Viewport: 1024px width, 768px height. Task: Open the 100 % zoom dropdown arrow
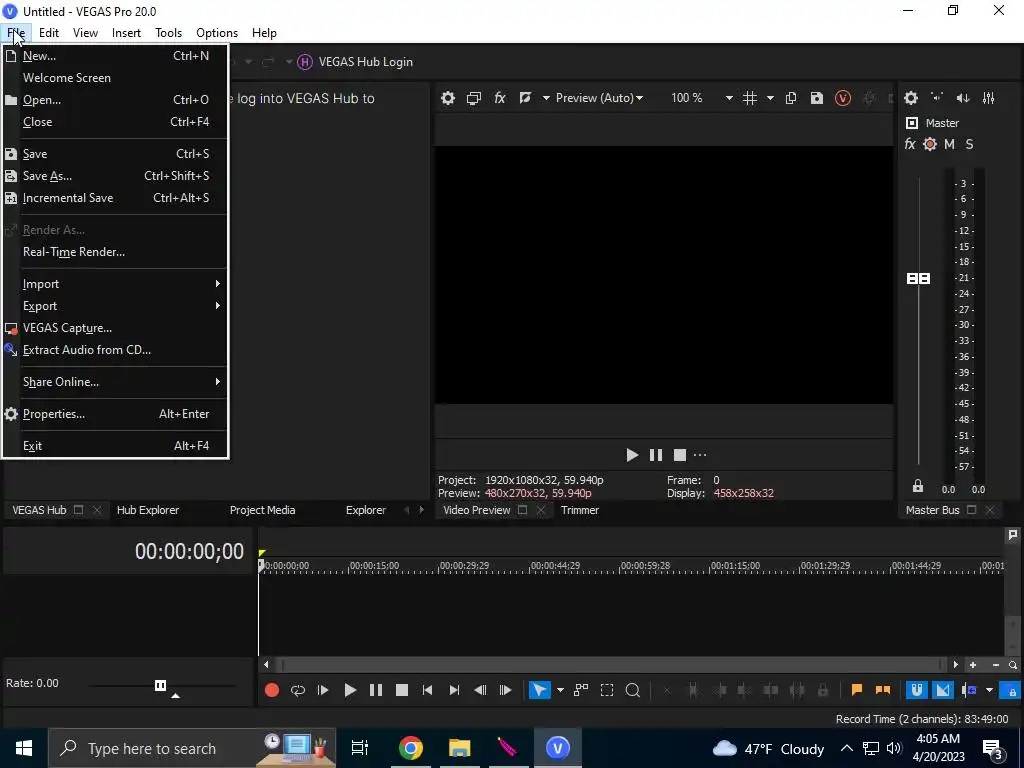[728, 98]
